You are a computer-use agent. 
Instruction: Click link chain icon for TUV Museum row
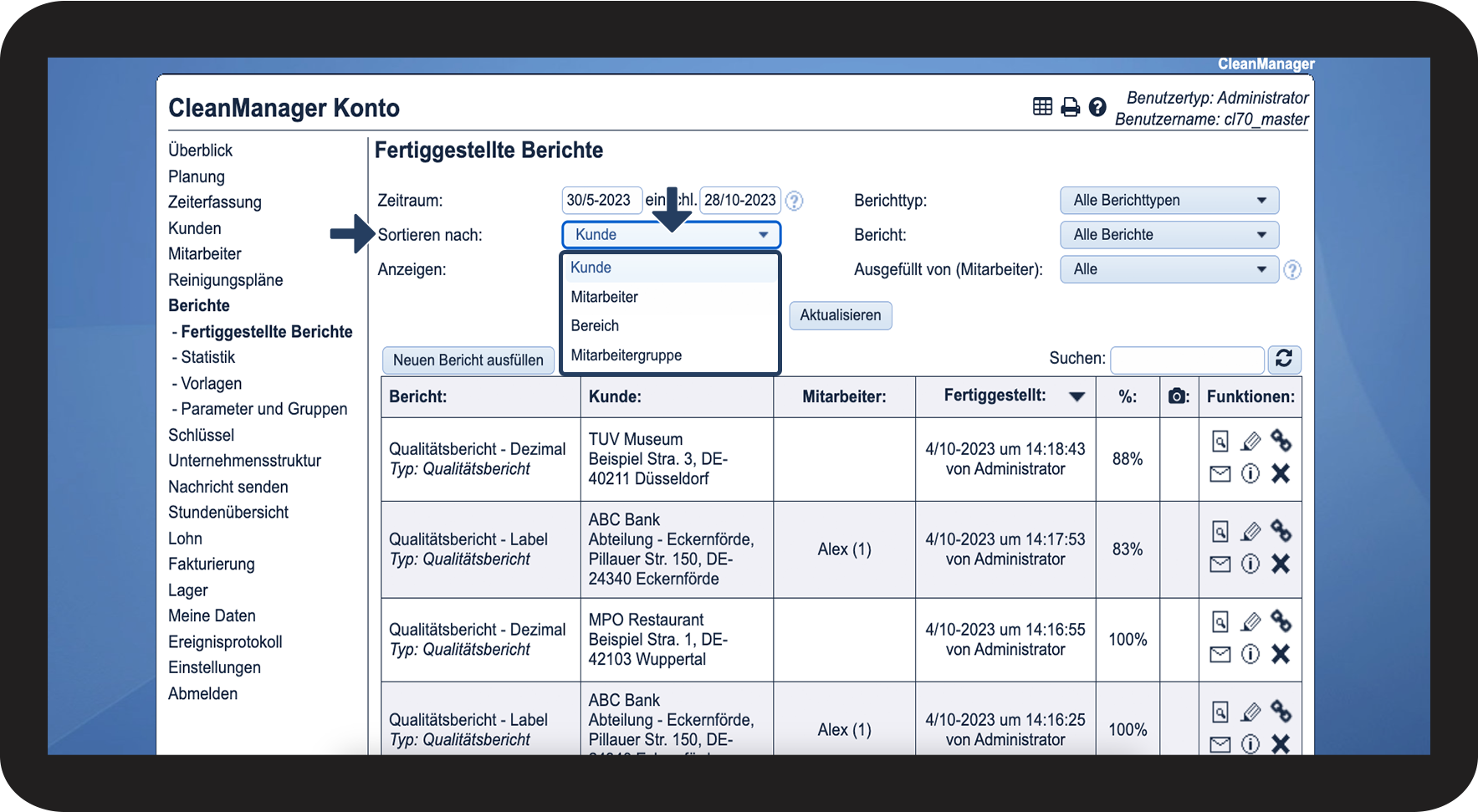pyautogui.click(x=1281, y=440)
